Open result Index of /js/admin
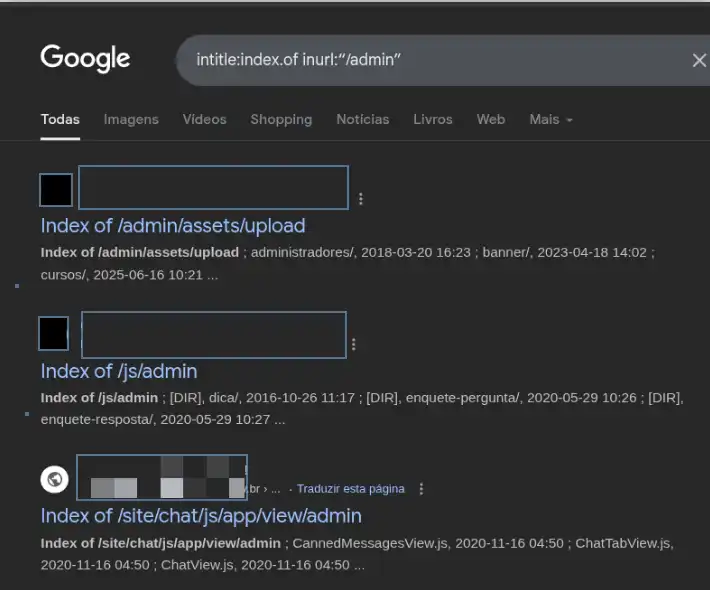This screenshot has height=590, width=710. pos(119,371)
